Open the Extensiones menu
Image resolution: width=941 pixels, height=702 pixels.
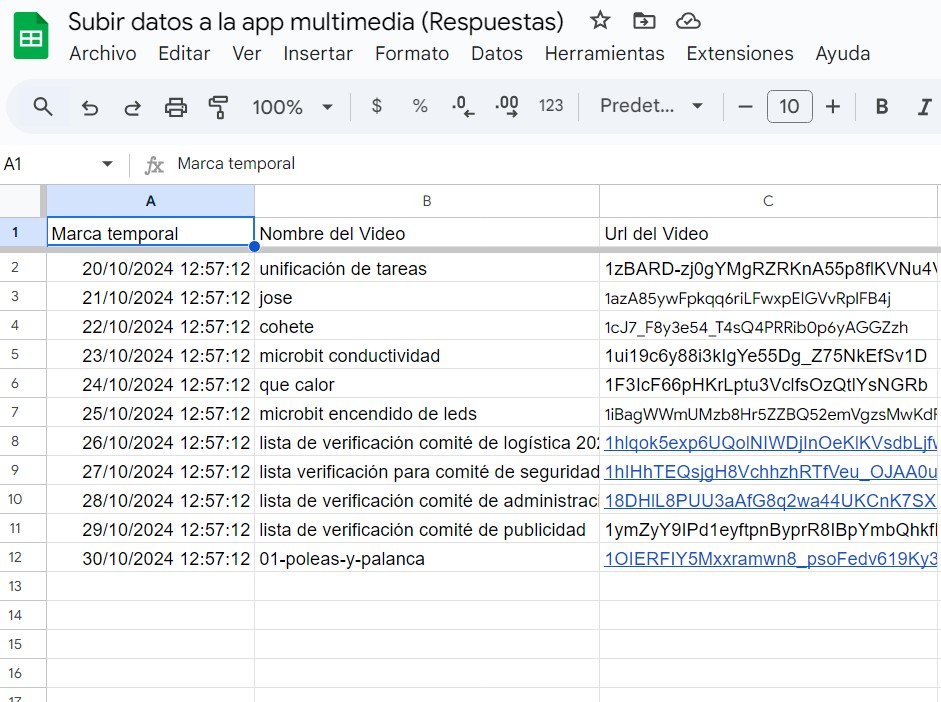coord(740,54)
